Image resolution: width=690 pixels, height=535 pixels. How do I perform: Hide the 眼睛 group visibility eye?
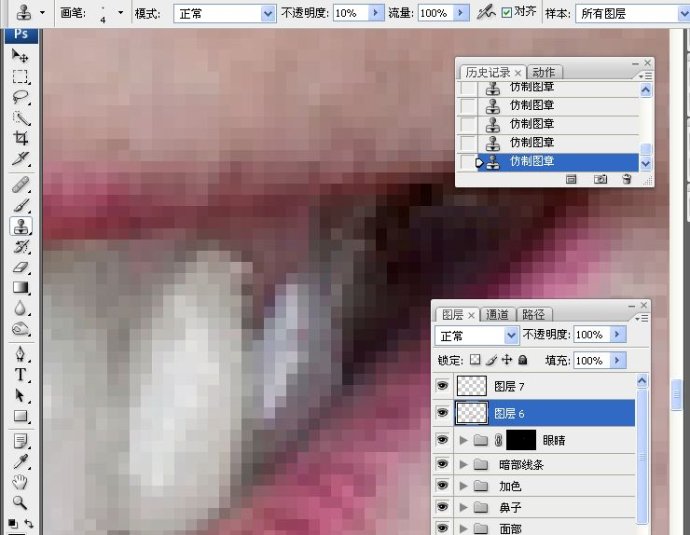442,440
